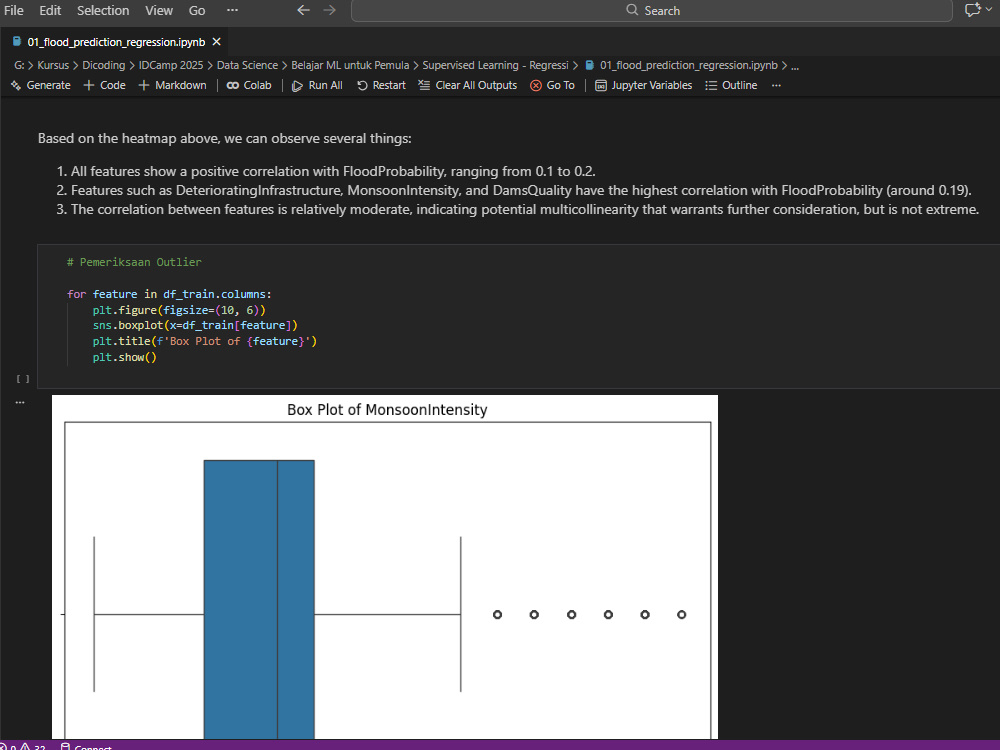
Task: Click the Generate sparkle button
Action: pos(41,85)
